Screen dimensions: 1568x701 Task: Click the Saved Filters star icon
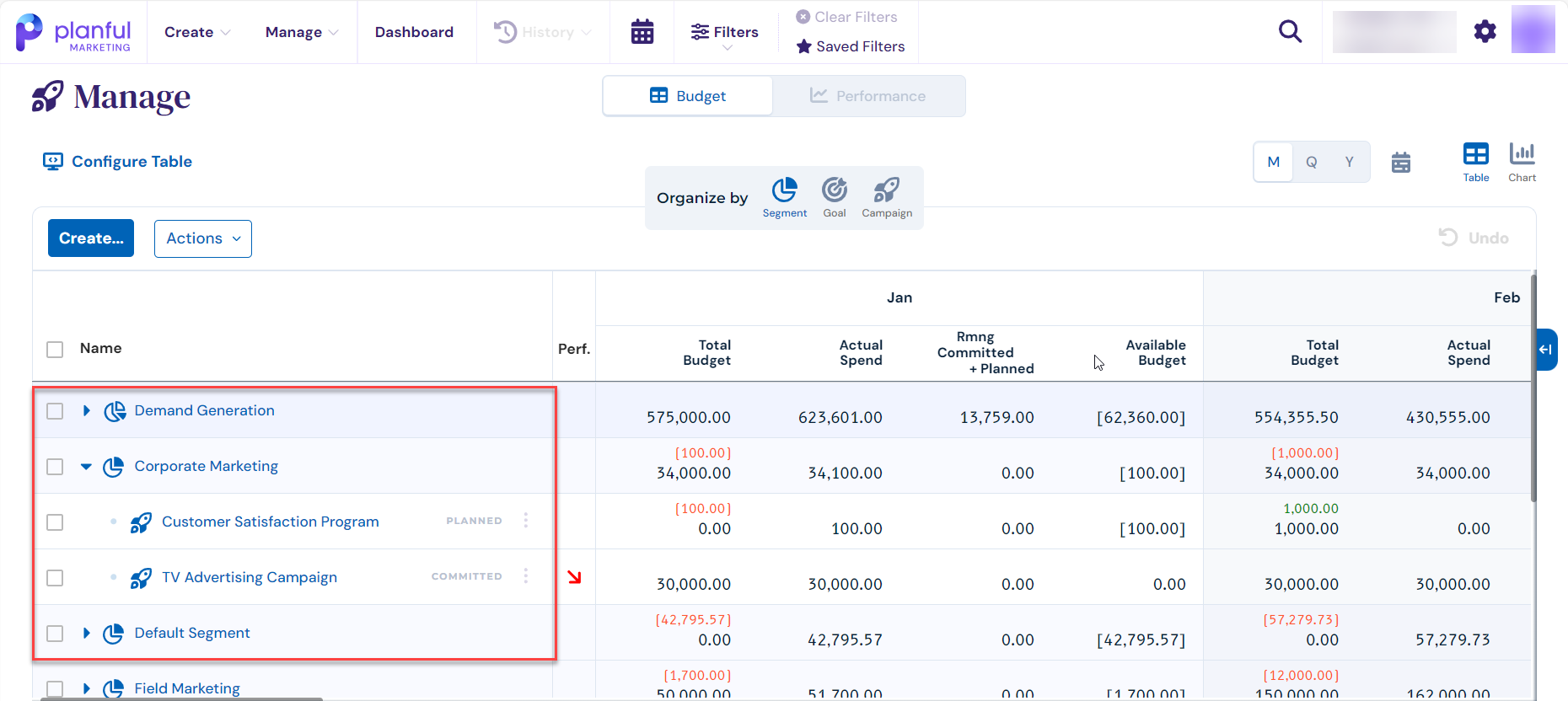pos(803,46)
